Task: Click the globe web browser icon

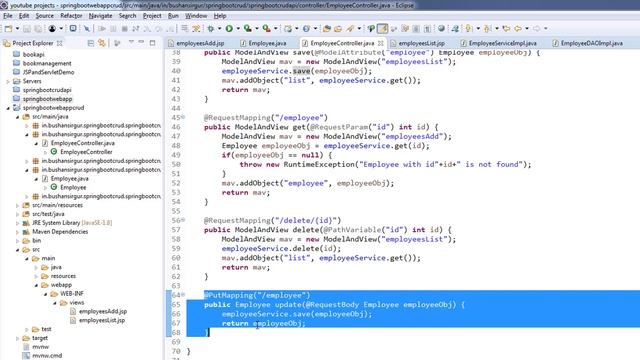Action: coord(441,29)
